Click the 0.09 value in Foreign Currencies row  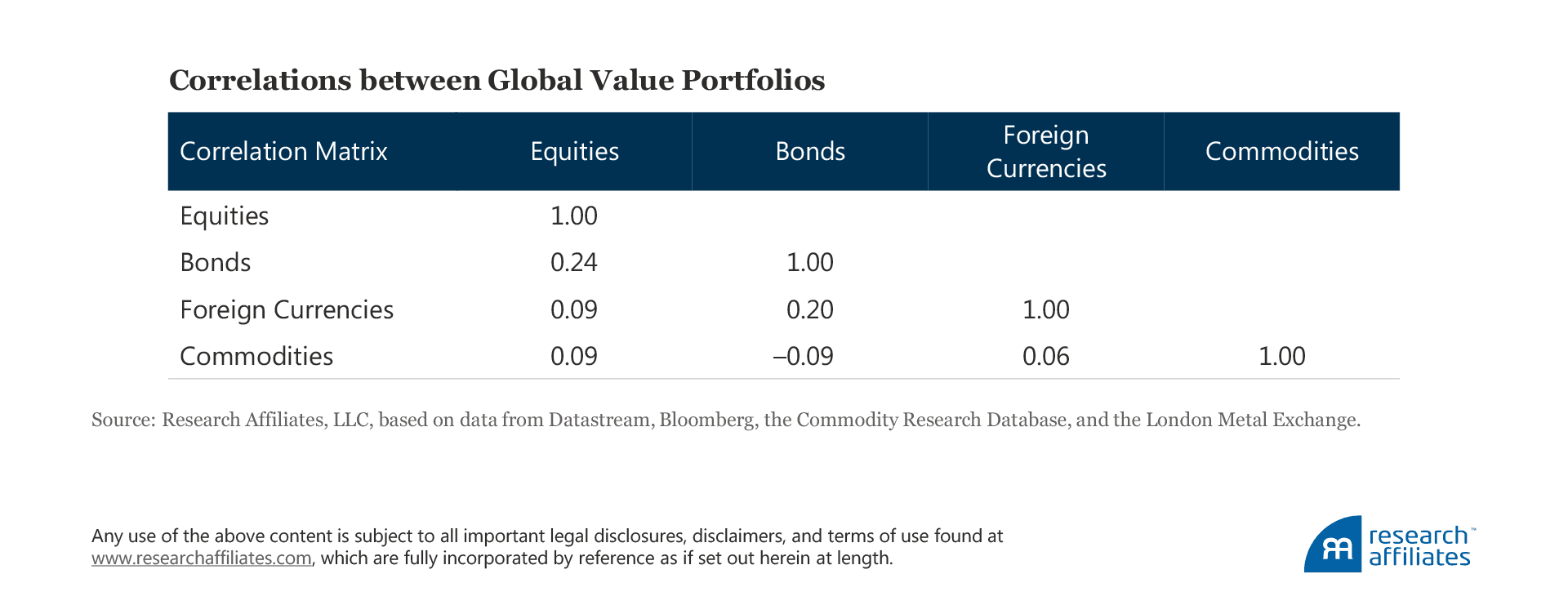[x=573, y=309]
